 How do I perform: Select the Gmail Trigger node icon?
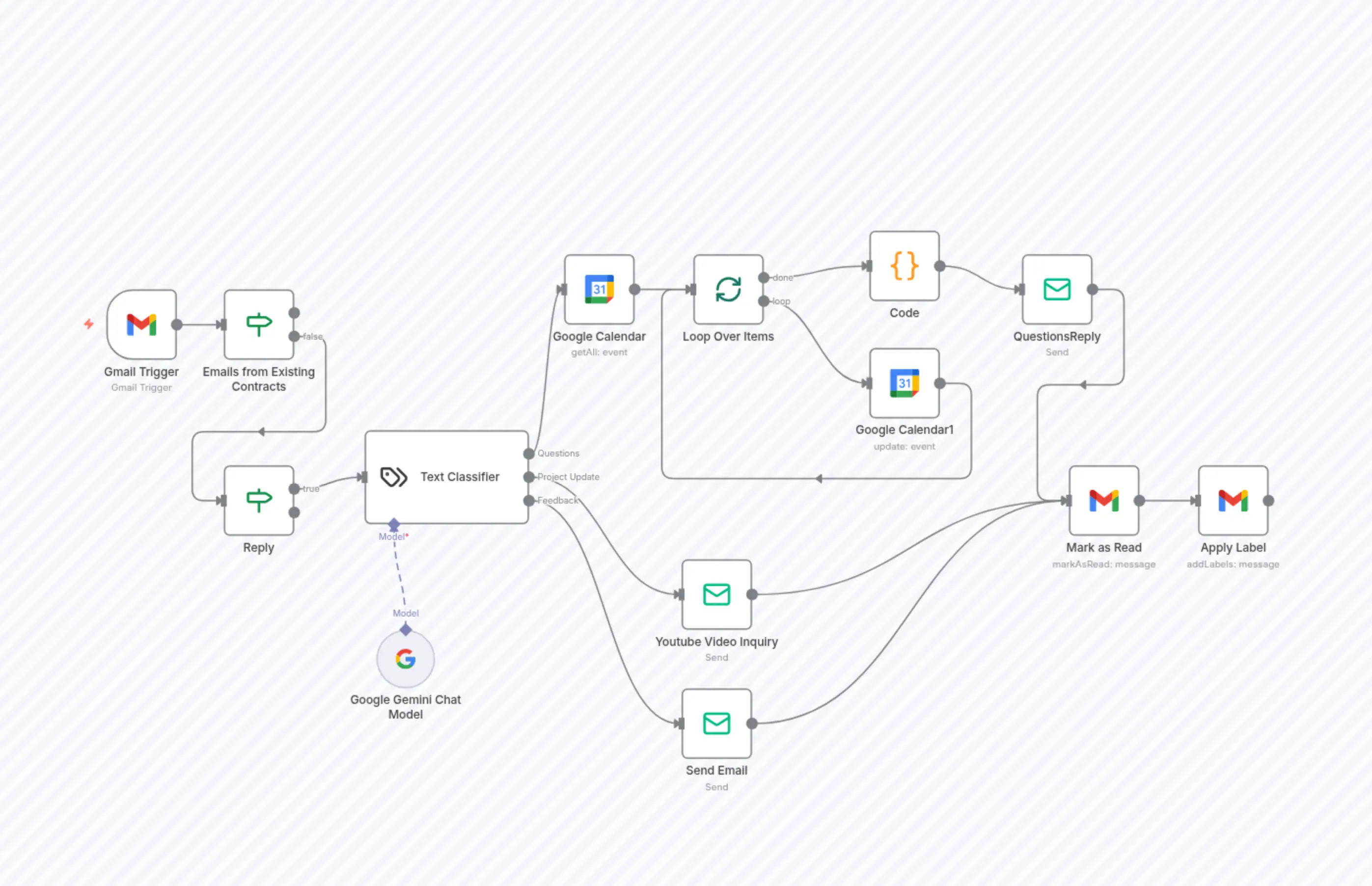click(141, 324)
